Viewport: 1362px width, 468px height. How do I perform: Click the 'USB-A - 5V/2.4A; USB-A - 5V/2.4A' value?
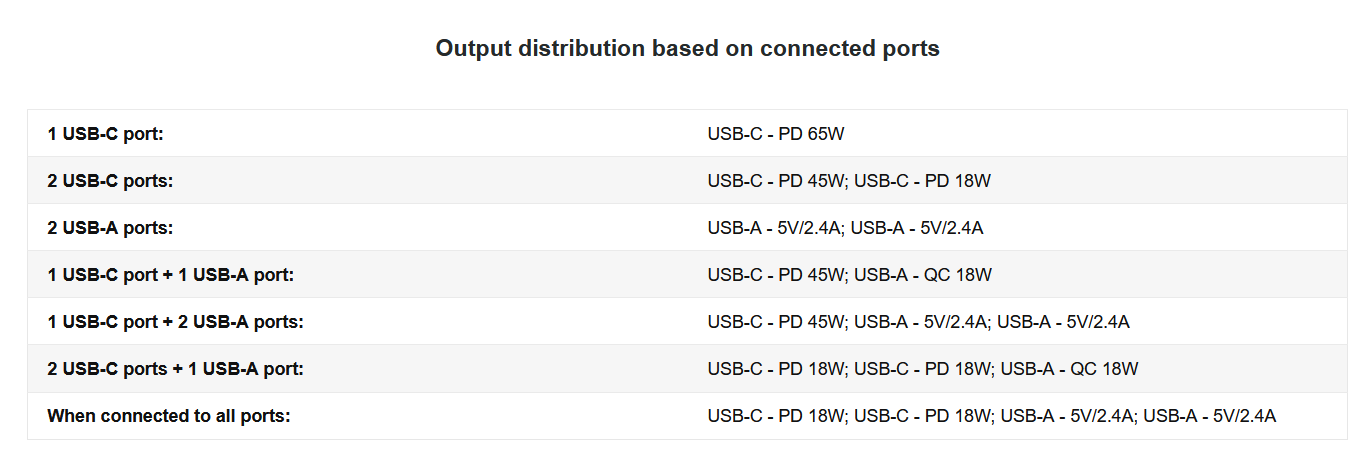tap(845, 228)
